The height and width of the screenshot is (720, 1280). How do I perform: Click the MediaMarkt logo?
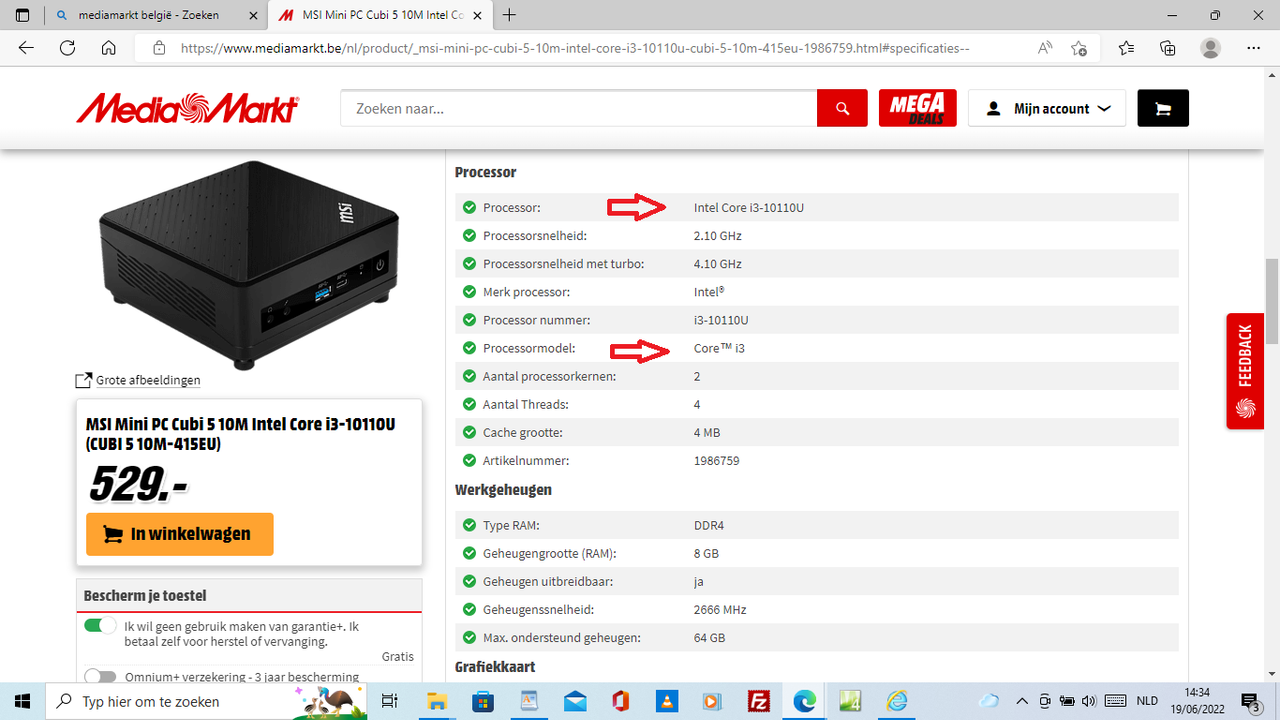[187, 108]
